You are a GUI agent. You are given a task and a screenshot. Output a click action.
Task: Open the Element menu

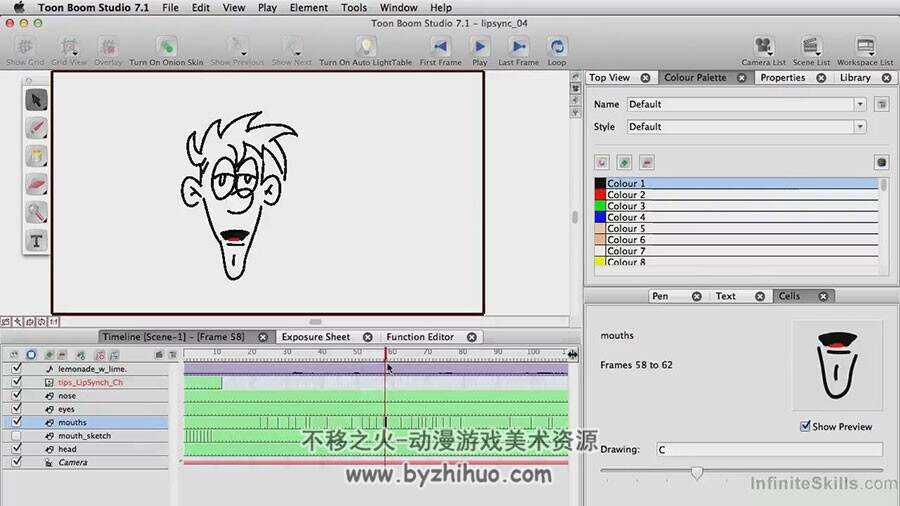[x=309, y=7]
